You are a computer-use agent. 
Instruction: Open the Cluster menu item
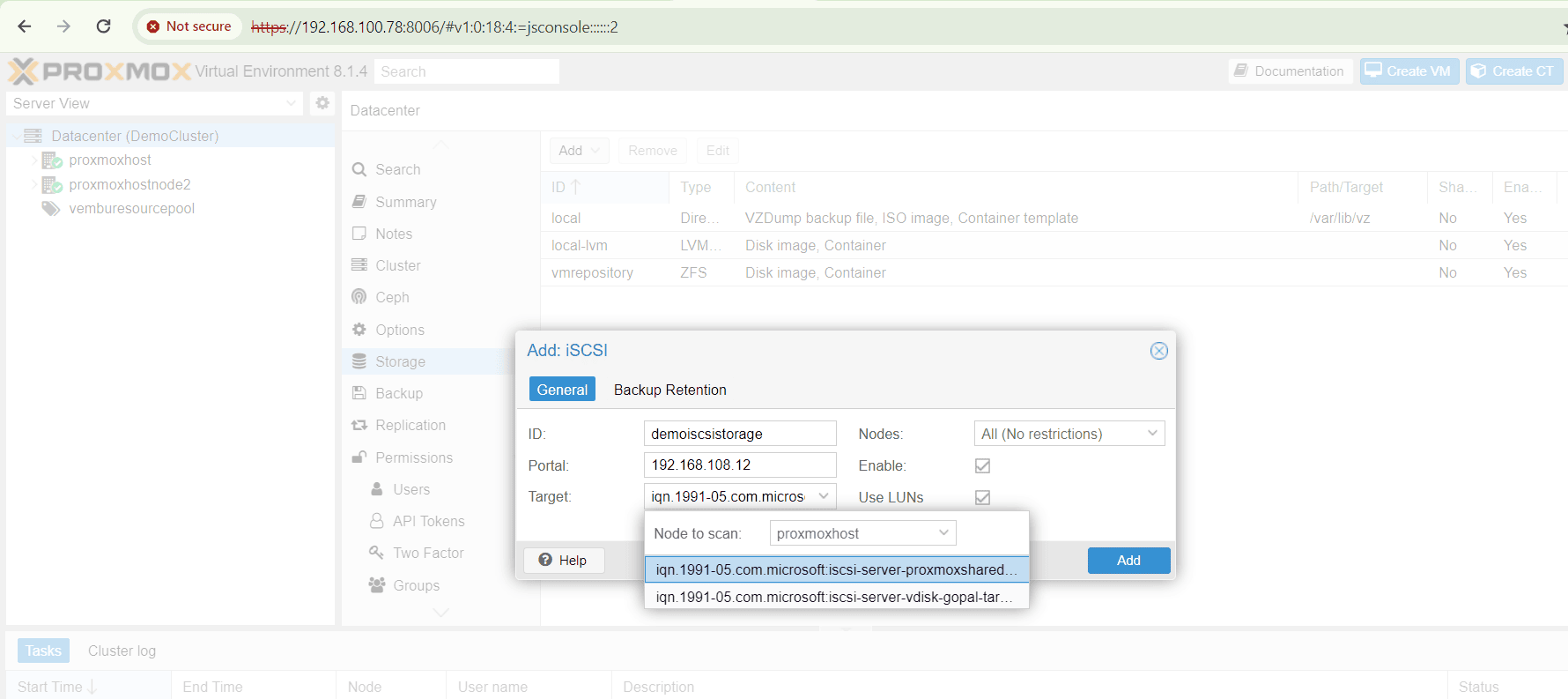(x=397, y=265)
